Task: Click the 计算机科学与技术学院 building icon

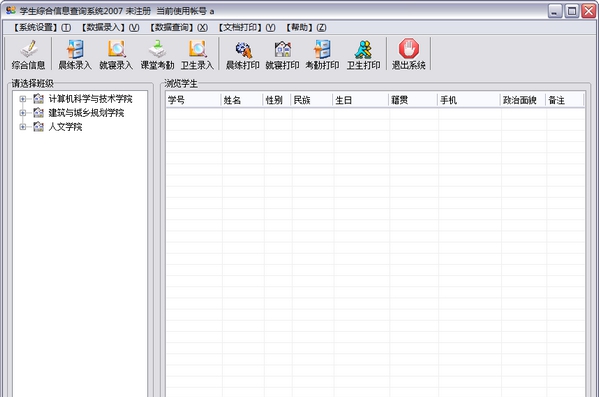Action: click(x=38, y=99)
